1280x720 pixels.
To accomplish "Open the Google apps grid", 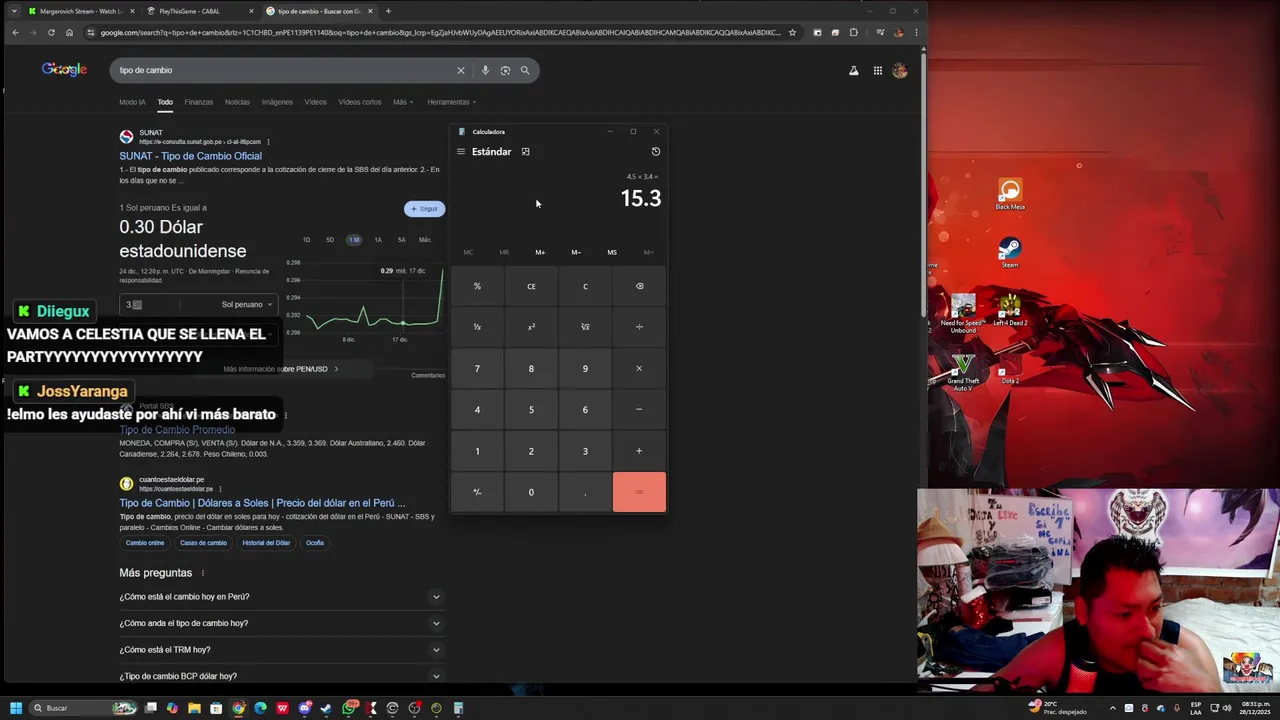I will [x=878, y=70].
